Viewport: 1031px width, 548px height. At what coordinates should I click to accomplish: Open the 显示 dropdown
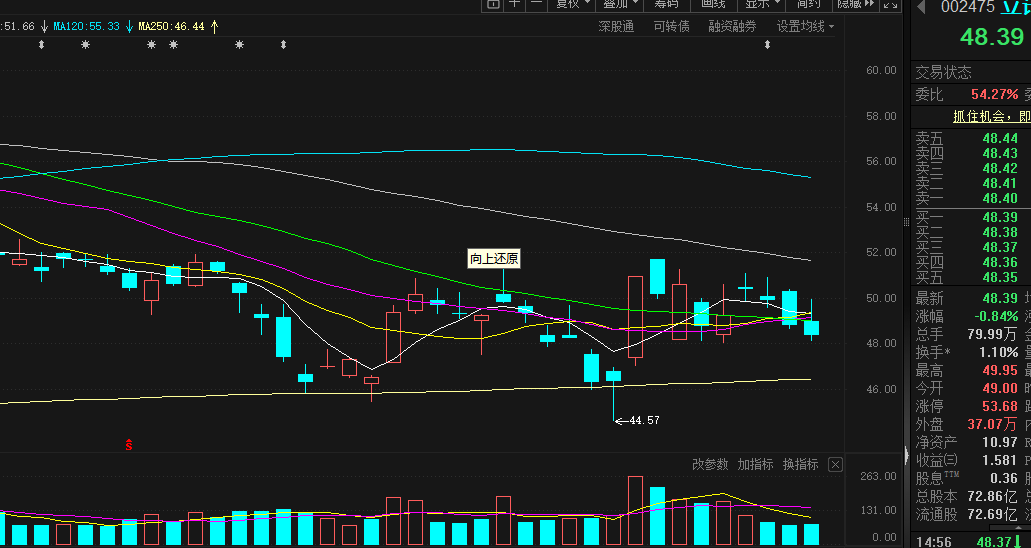(763, 4)
